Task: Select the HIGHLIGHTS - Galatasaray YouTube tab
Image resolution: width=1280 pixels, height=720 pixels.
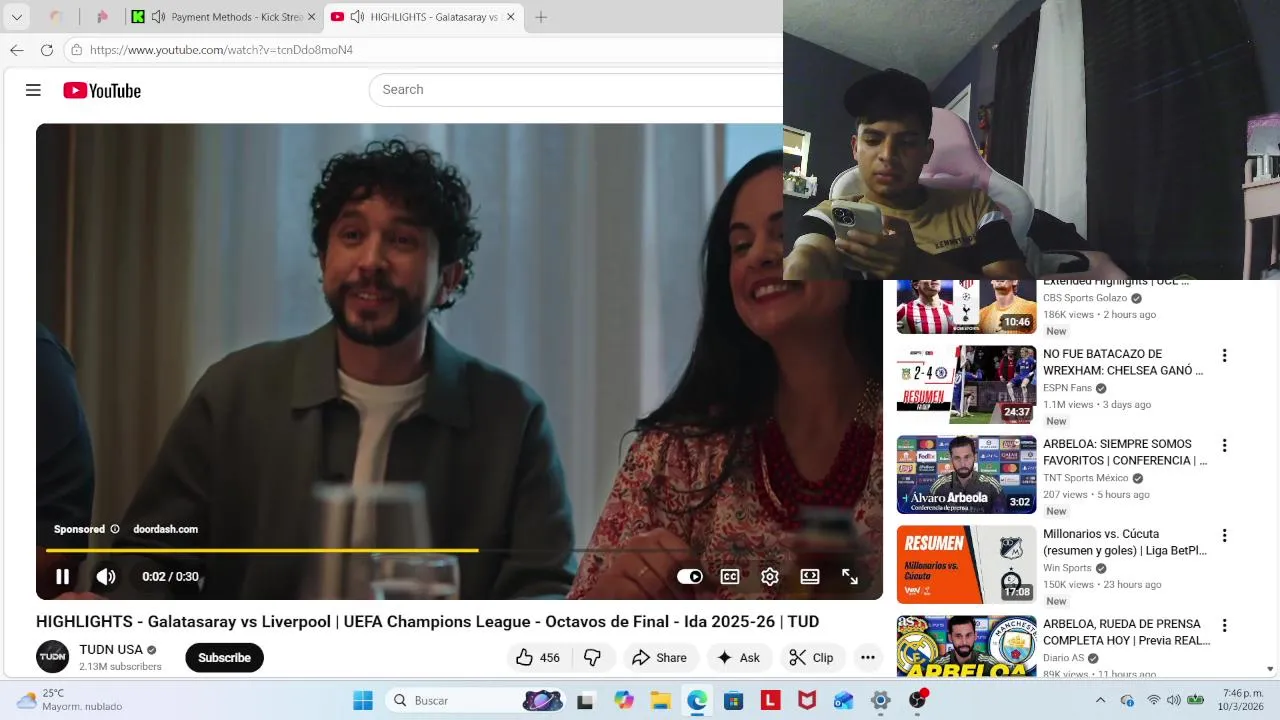Action: click(x=424, y=17)
